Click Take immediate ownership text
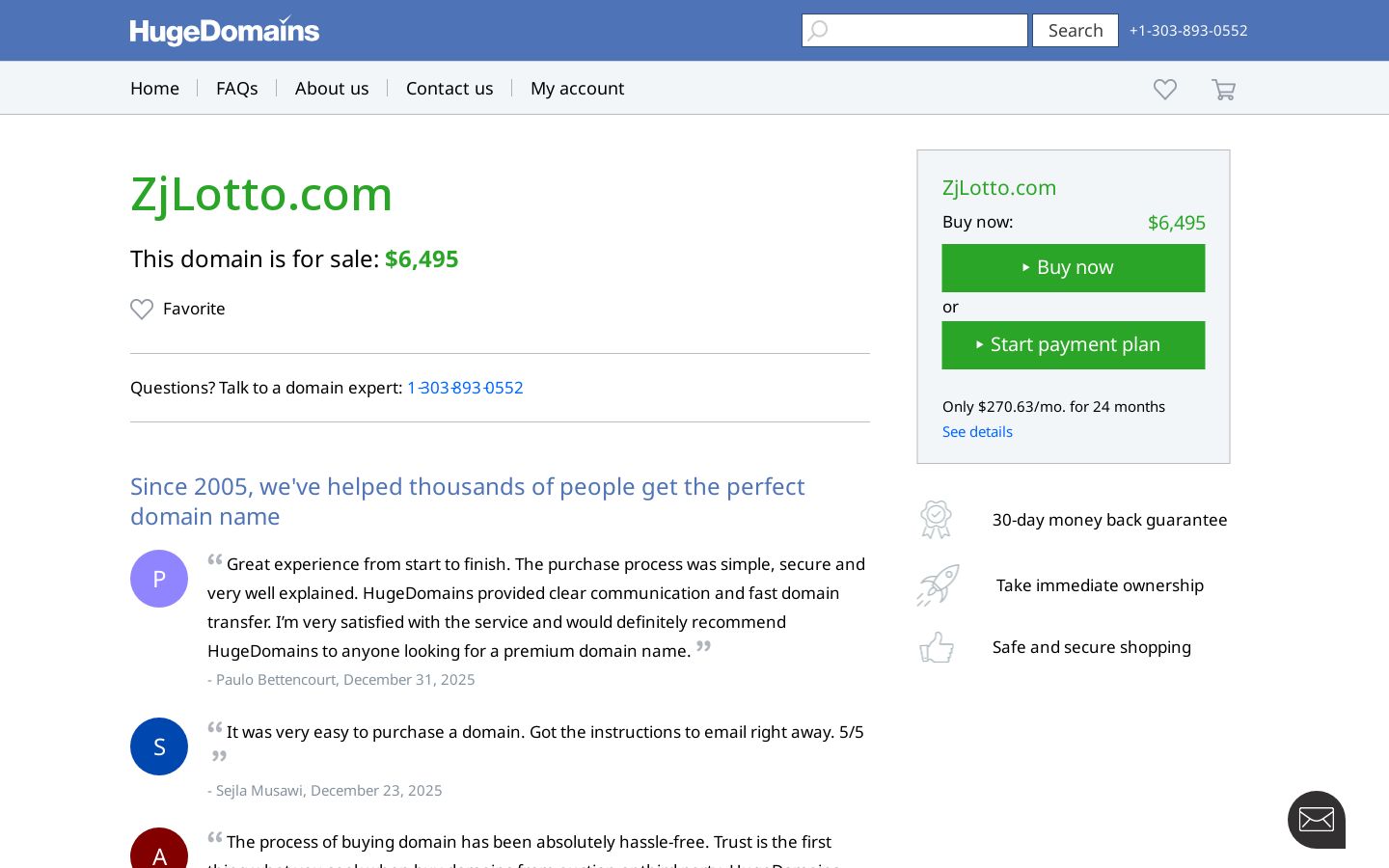 pos(1100,585)
